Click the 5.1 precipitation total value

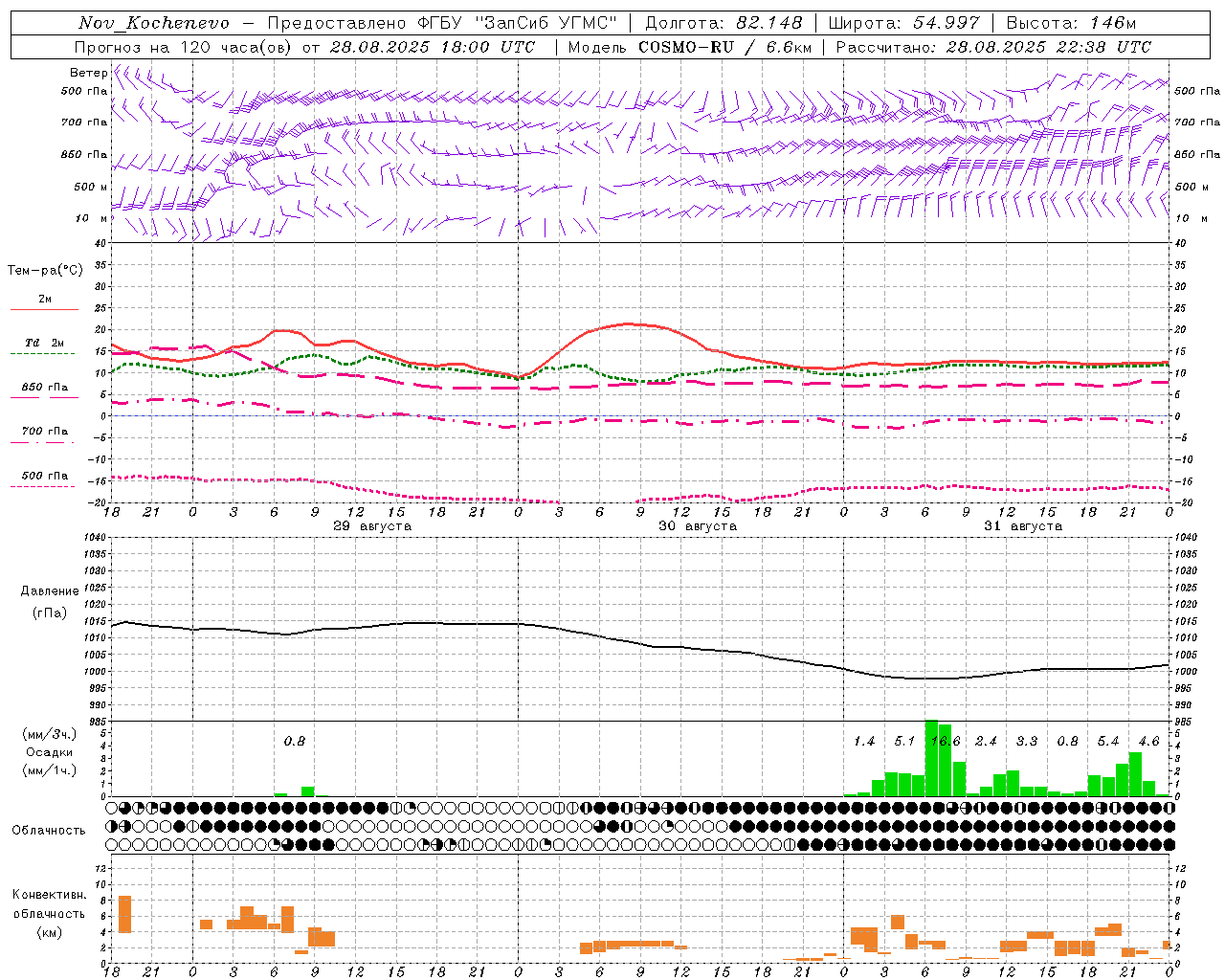click(904, 742)
